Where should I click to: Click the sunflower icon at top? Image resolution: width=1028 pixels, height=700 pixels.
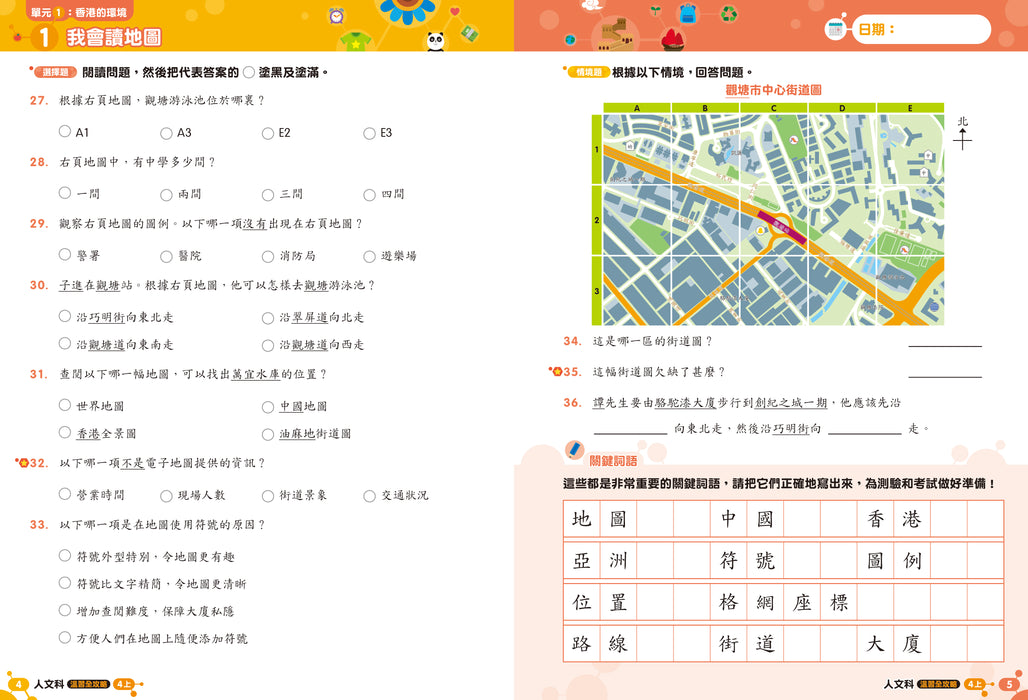(407, 10)
